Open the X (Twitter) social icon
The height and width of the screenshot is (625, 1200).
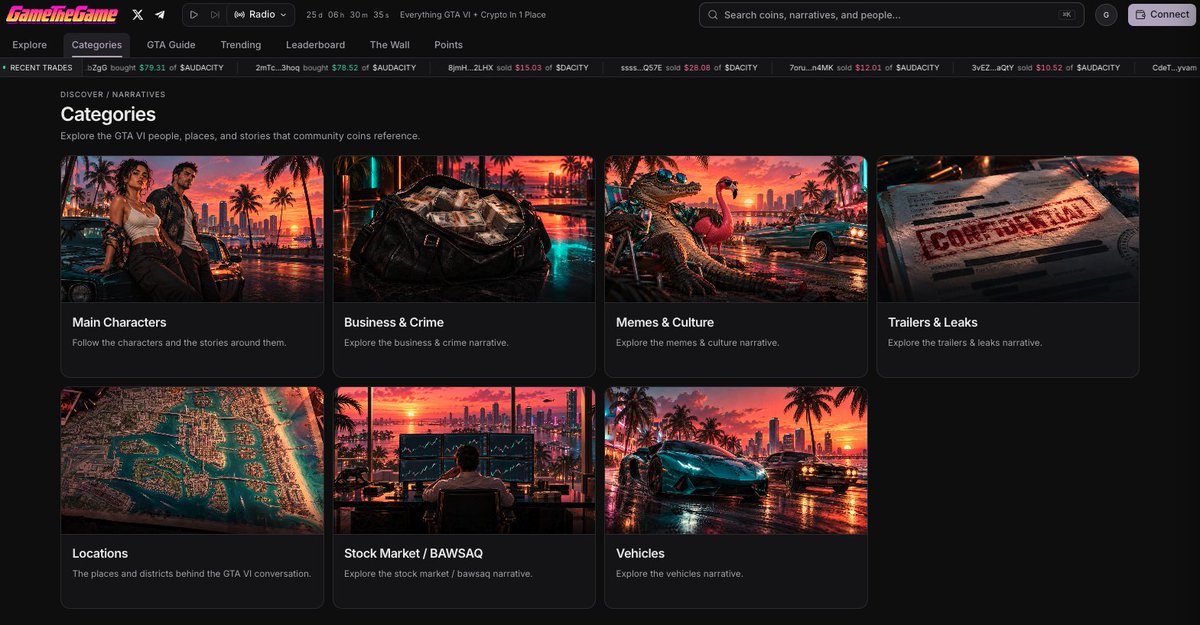point(137,15)
